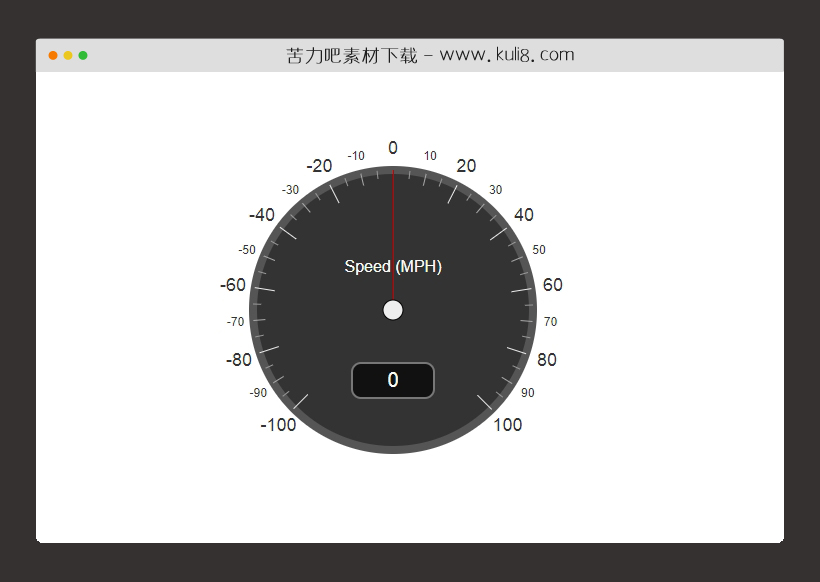Image resolution: width=820 pixels, height=582 pixels.
Task: Click the digital readout box showing 0
Action: tap(393, 380)
